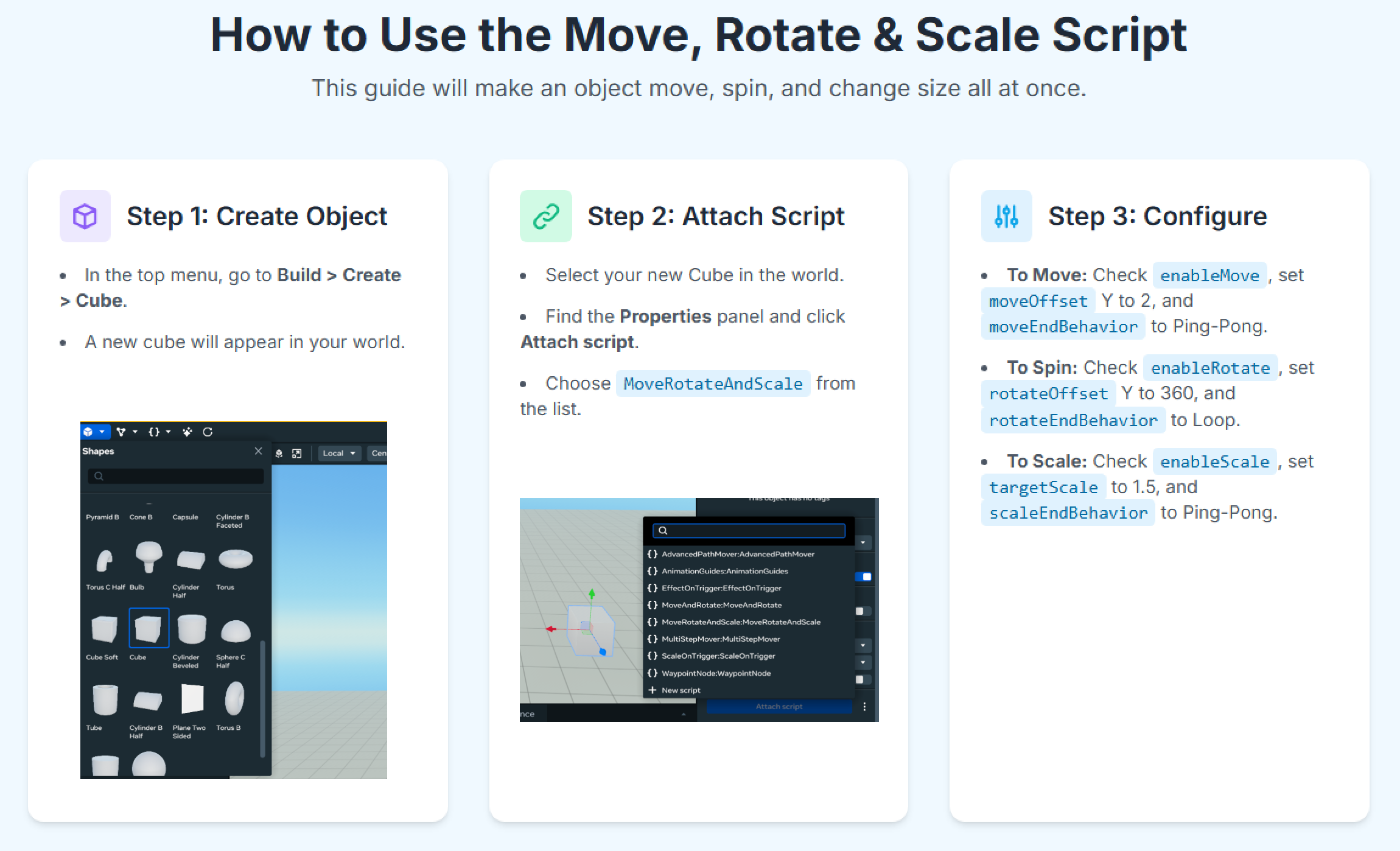Select the Cube shape thumbnail
The image size is (1400, 851).
149,628
